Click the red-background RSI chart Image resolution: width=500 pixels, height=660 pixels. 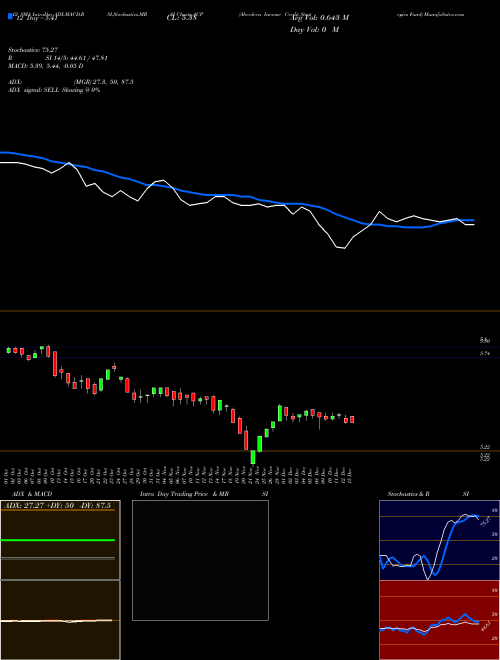[439, 620]
